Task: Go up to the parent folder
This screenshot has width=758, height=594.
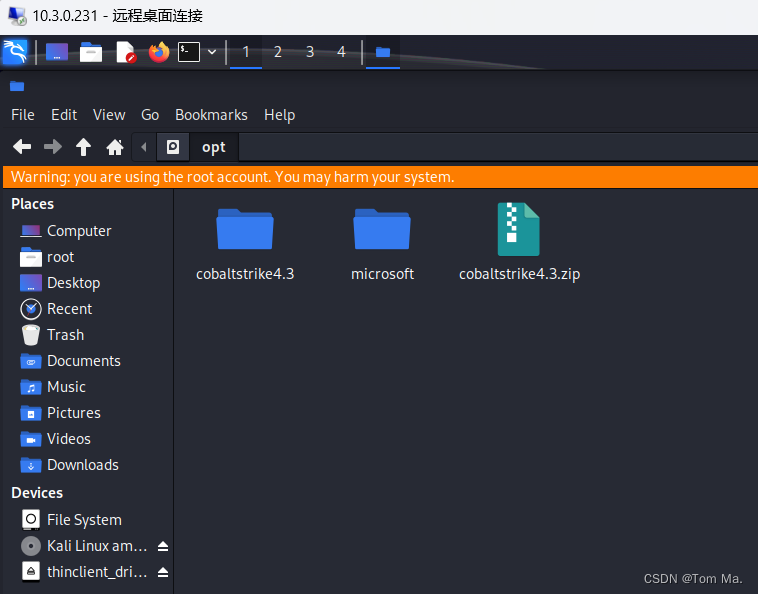Action: click(84, 146)
